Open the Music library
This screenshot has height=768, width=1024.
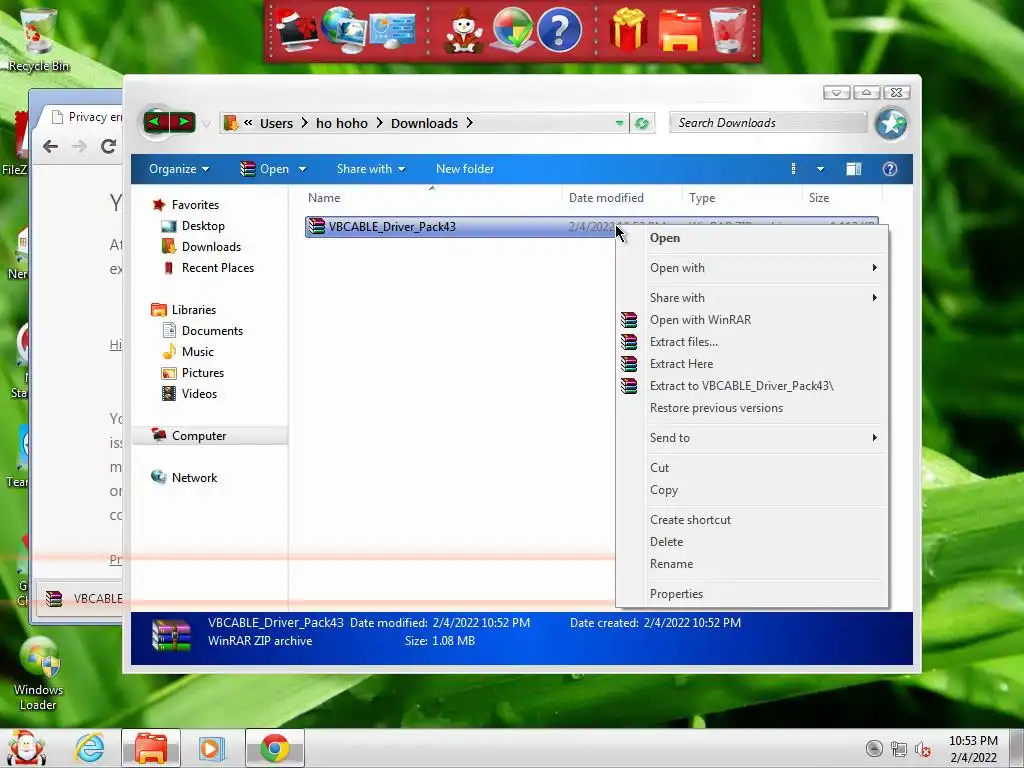pyautogui.click(x=198, y=352)
